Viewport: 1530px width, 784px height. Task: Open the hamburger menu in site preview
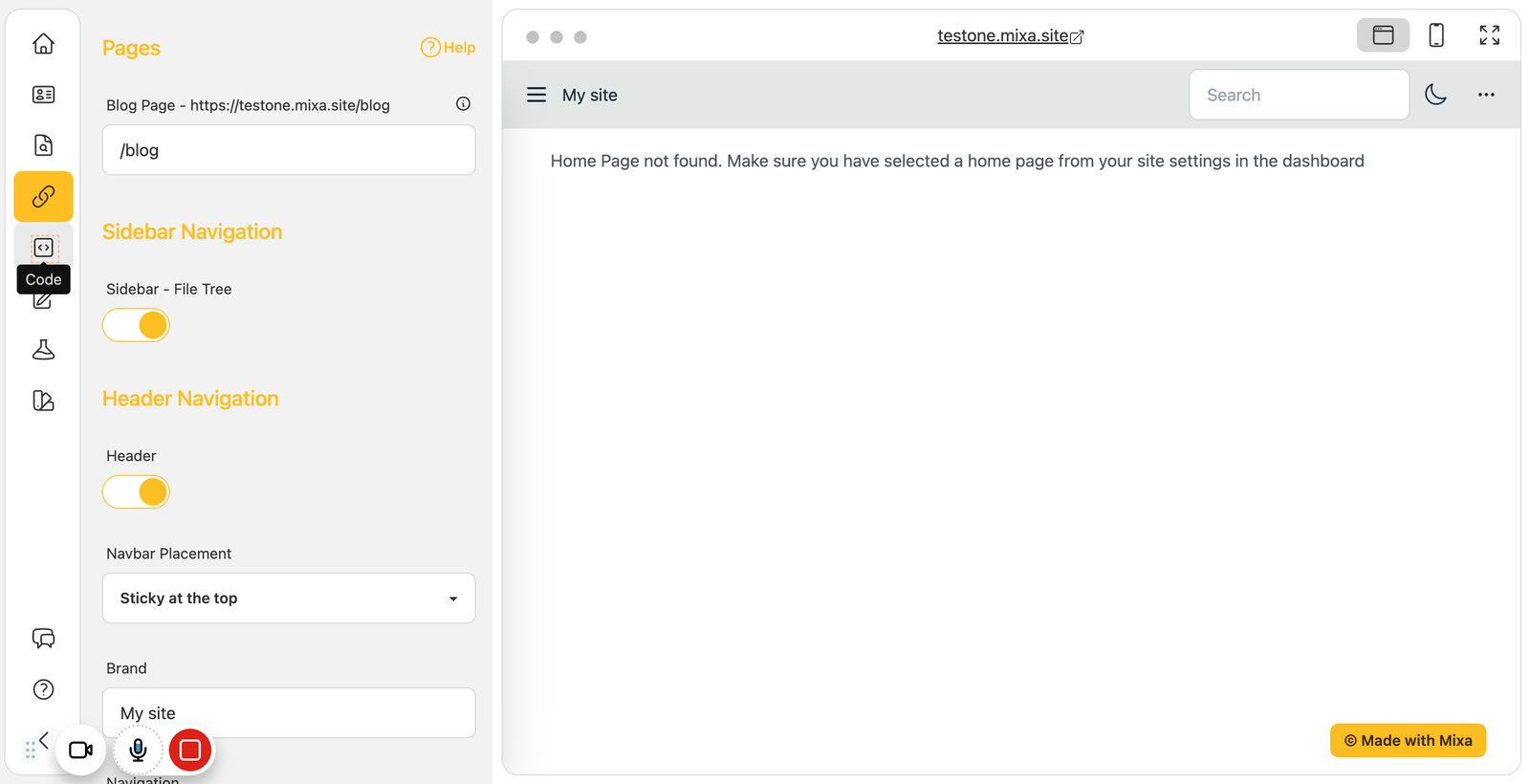(536, 95)
